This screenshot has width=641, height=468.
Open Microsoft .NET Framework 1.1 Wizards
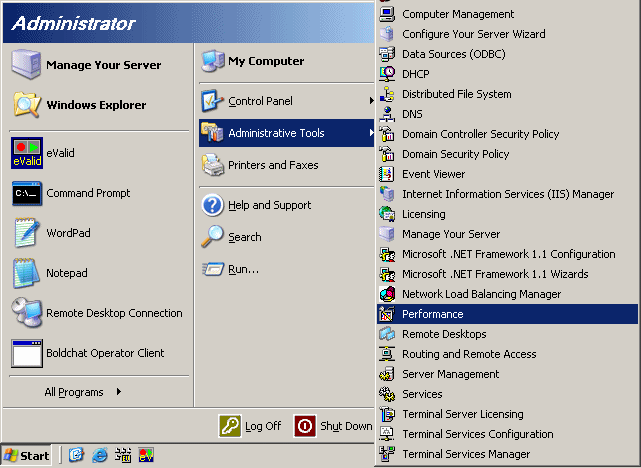507,274
